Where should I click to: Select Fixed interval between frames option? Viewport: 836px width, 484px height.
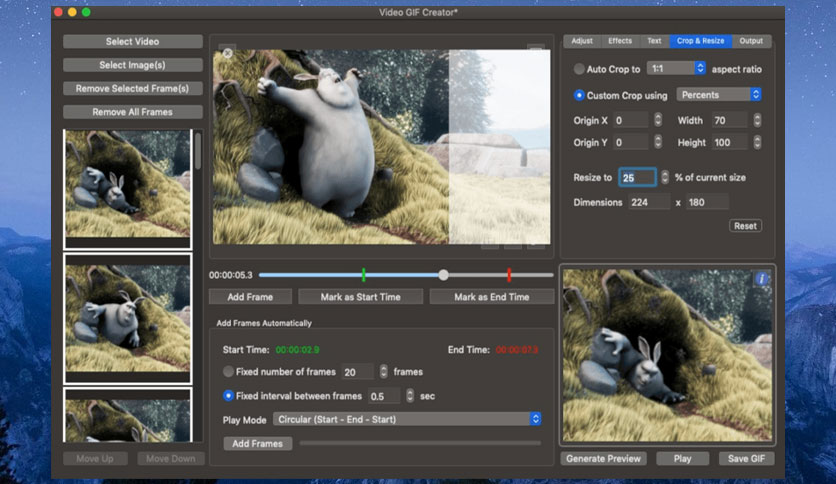(228, 396)
